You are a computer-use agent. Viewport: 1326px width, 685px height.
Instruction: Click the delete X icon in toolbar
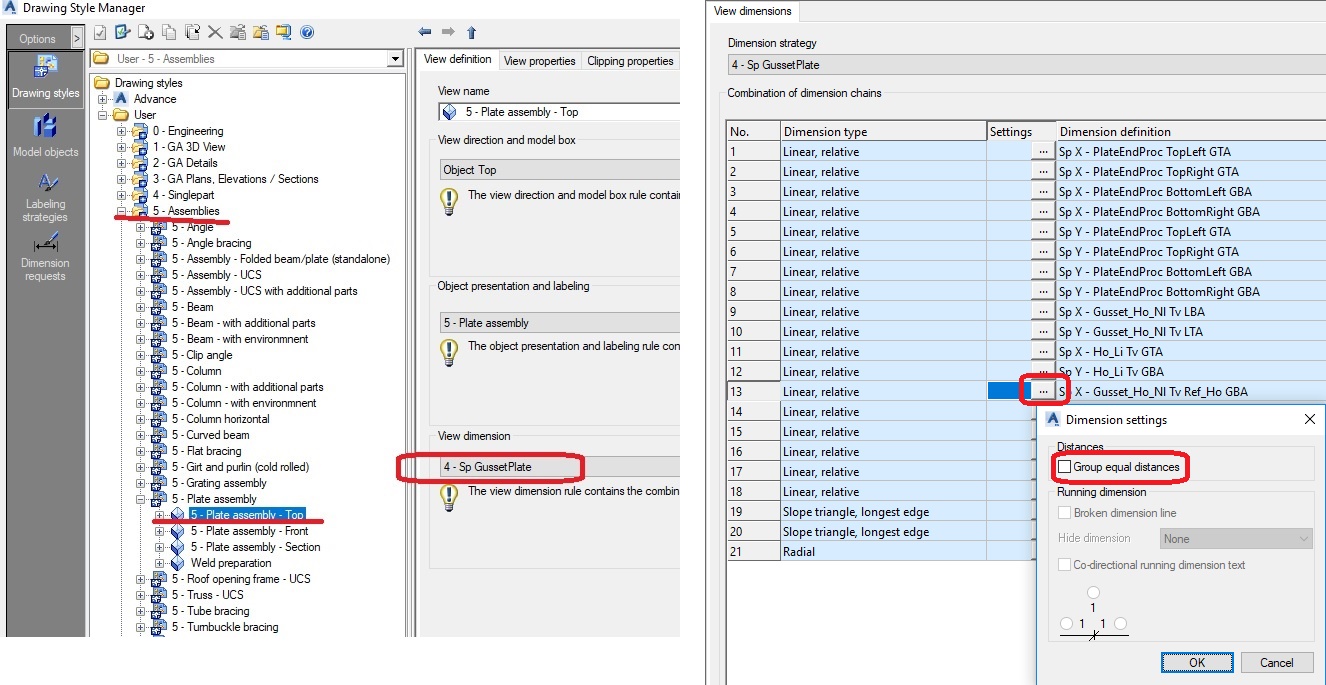pyautogui.click(x=215, y=33)
